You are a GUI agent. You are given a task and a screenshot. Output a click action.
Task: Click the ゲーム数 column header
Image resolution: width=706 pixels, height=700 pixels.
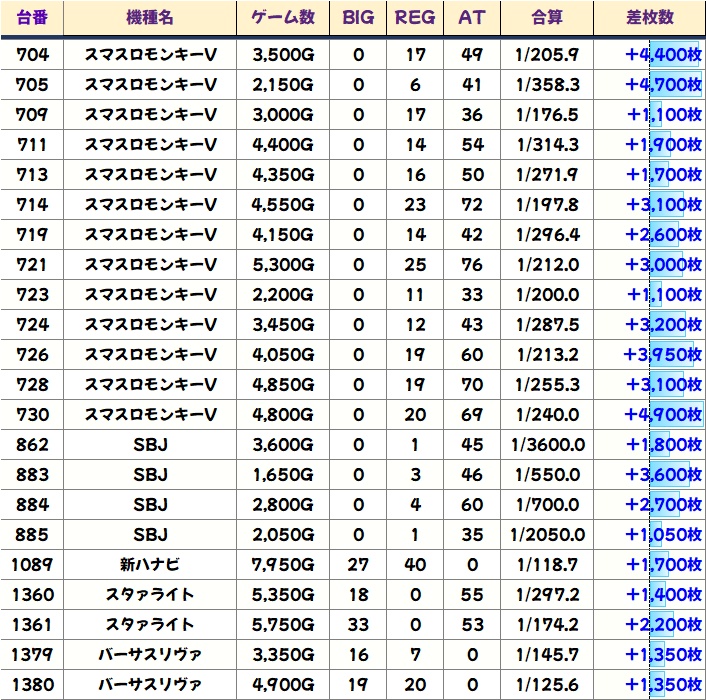[x=283, y=18]
